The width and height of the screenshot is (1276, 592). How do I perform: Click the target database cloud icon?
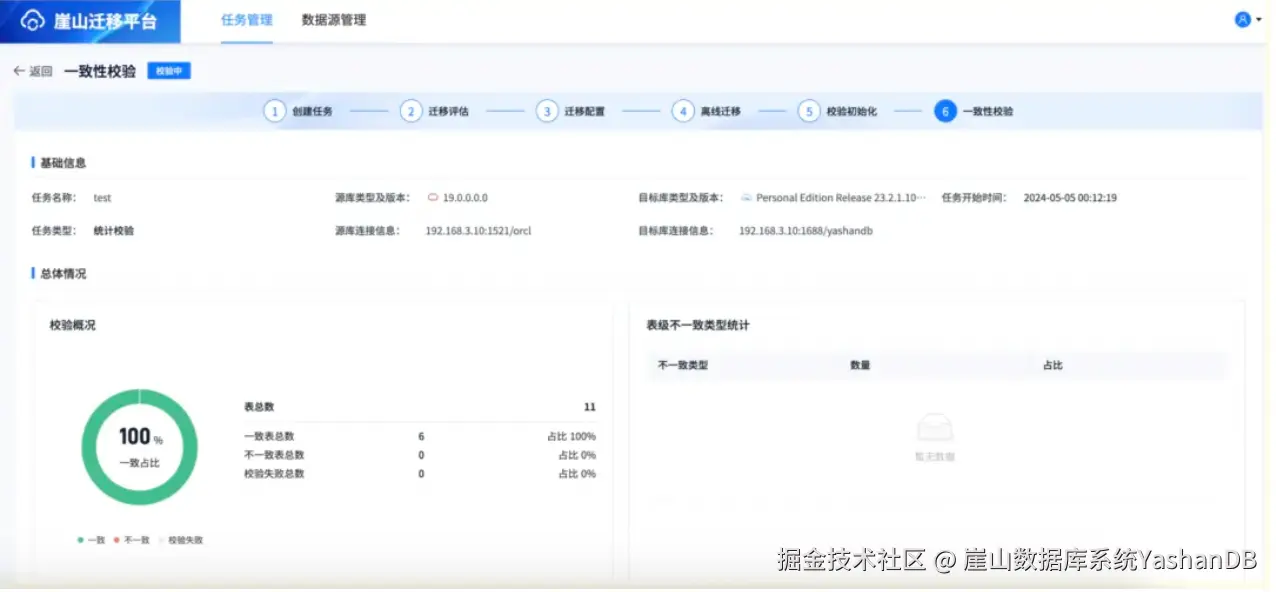(x=746, y=198)
